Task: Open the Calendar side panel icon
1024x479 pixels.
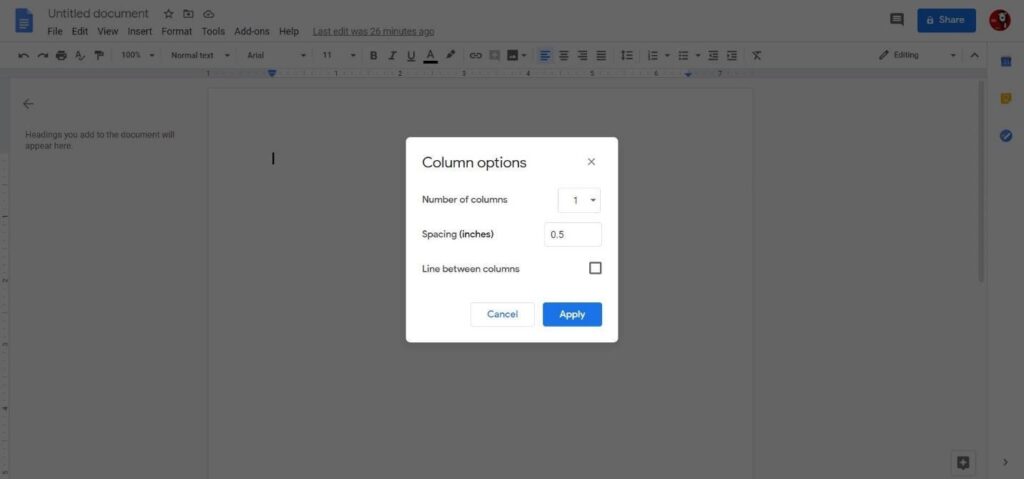Action: click(x=1006, y=61)
